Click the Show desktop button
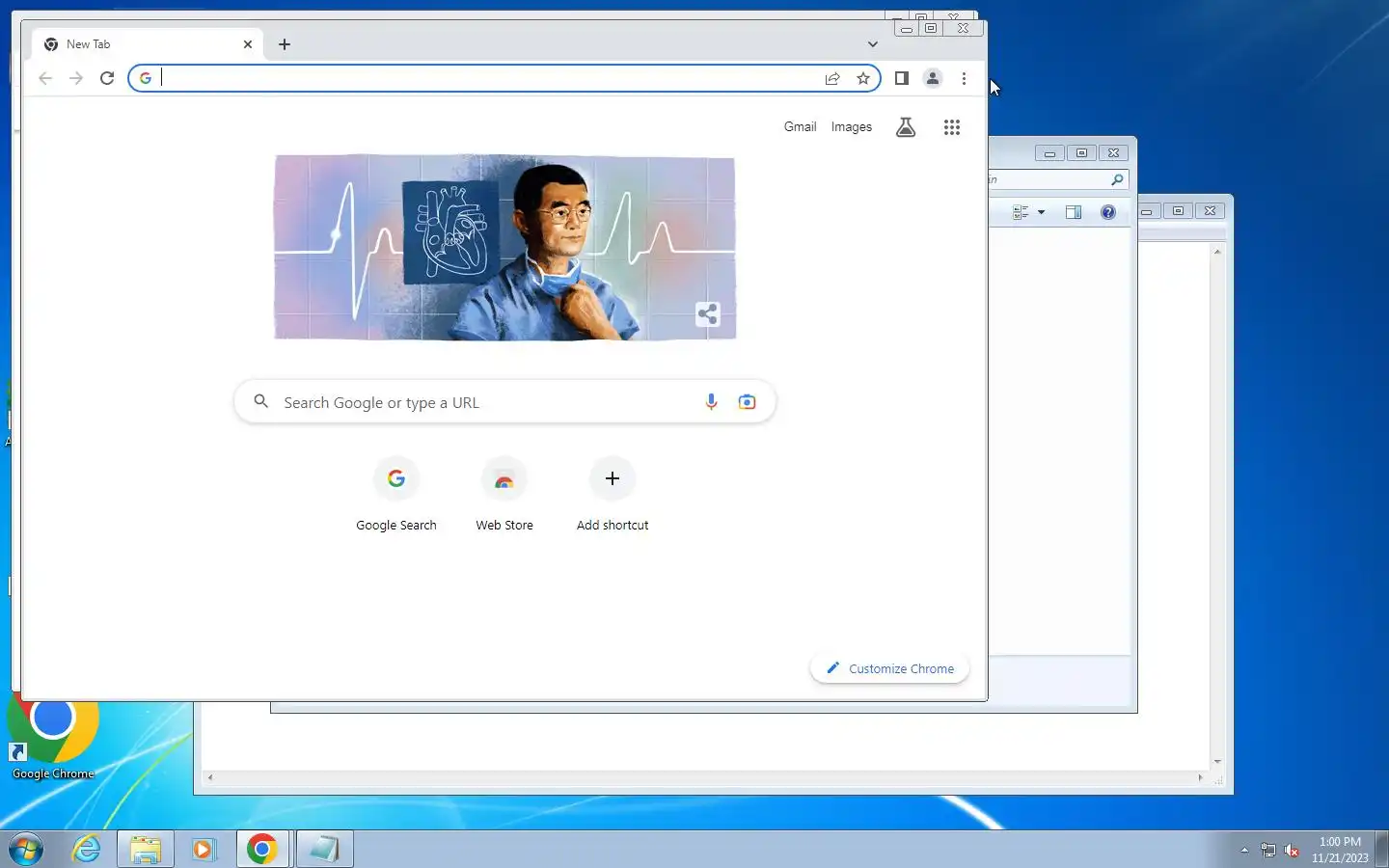 (1381, 849)
